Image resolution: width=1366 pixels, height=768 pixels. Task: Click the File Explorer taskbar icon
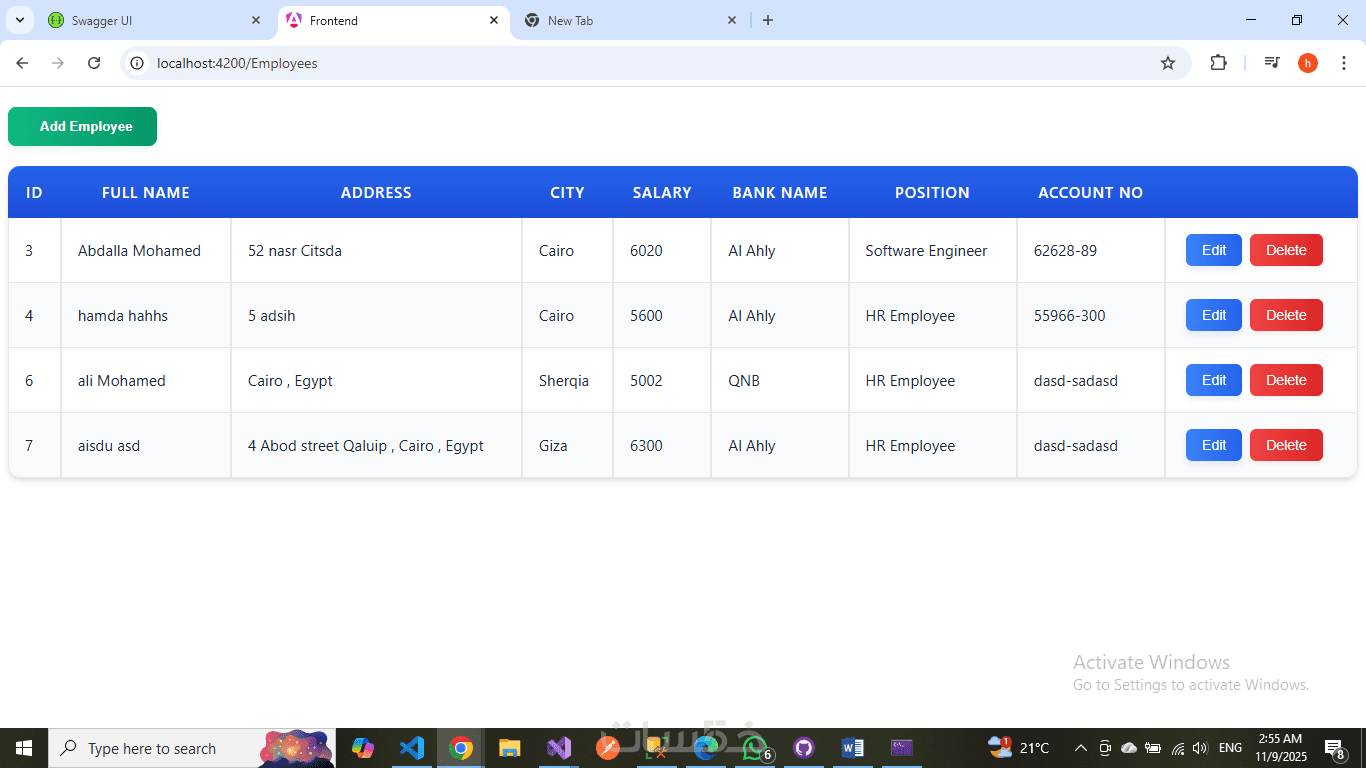(x=509, y=748)
